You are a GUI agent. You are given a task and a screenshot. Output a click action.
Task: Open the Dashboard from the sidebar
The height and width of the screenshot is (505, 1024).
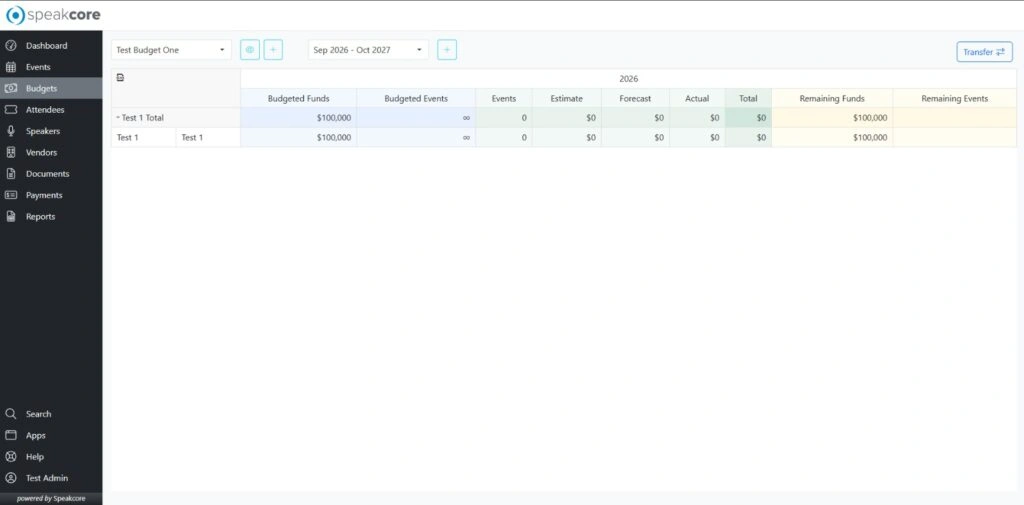(x=46, y=46)
